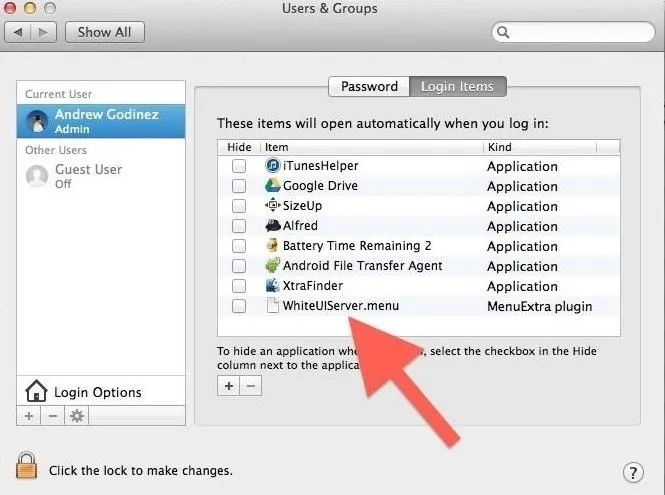Click the Login Options house icon
The width and height of the screenshot is (665, 495).
click(36, 391)
